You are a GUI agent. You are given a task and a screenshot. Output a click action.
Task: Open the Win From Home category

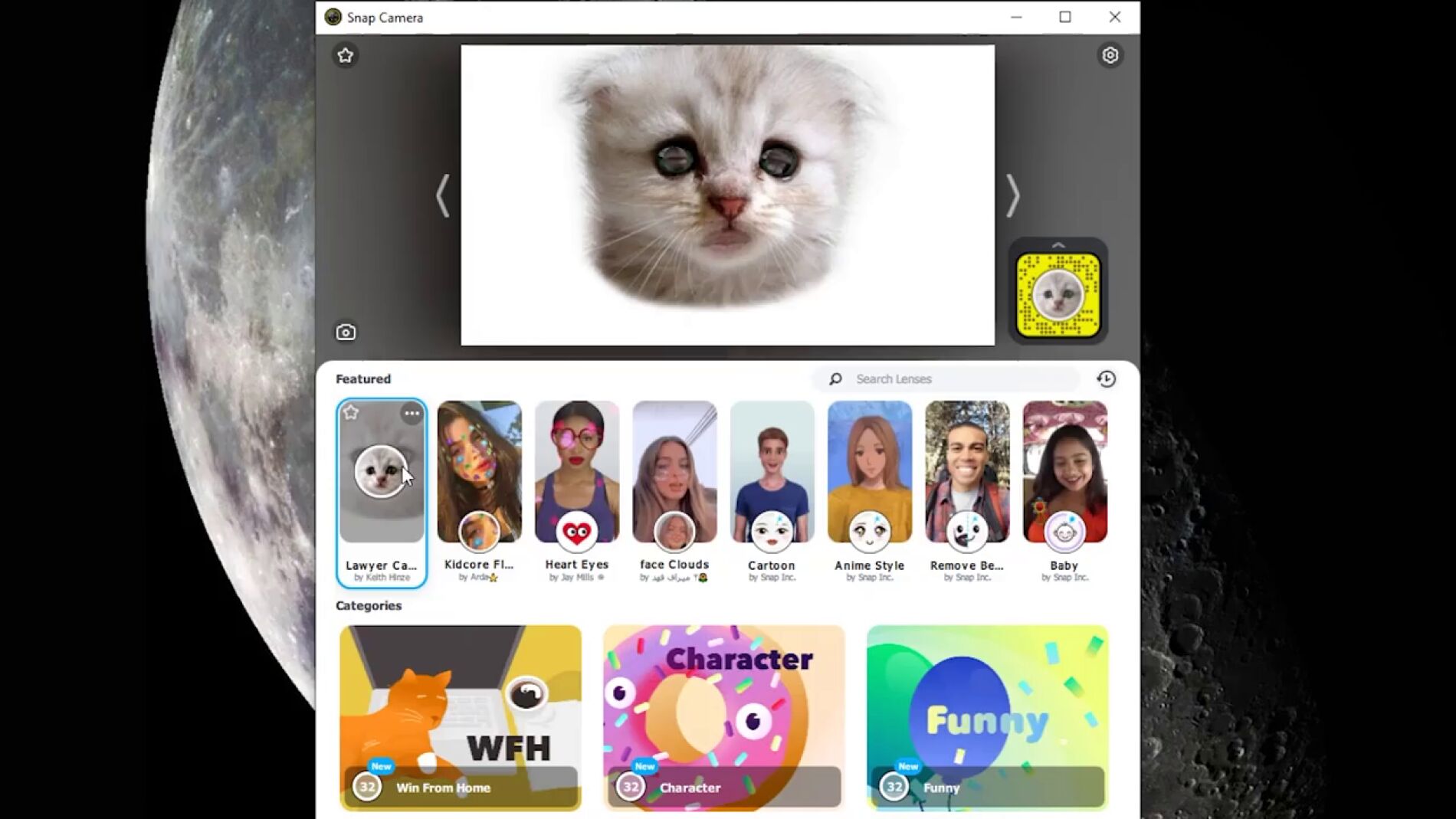click(461, 717)
